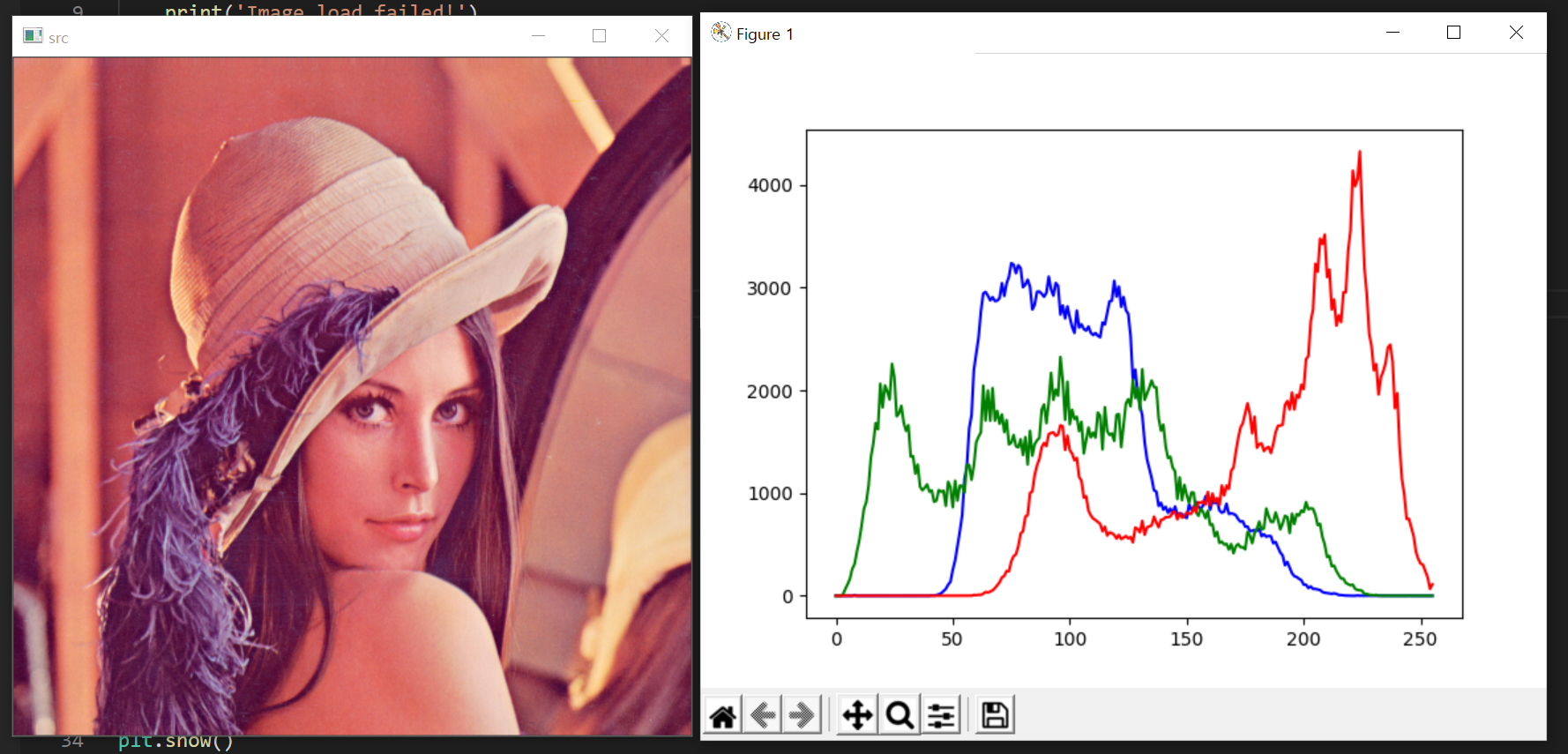Click the y-axis label 3000
The image size is (1568, 754).
tap(770, 288)
